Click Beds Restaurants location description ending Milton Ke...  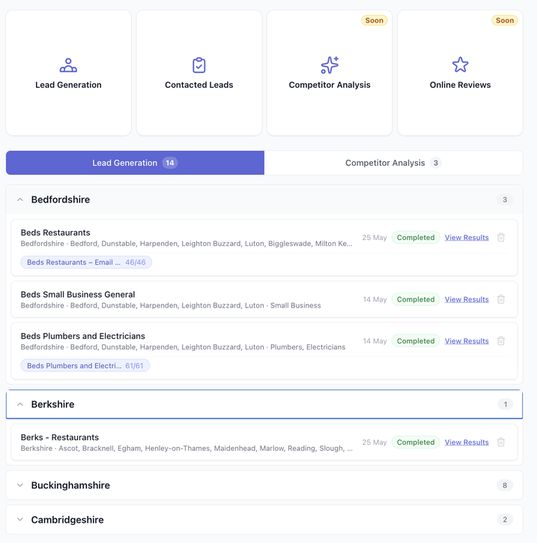[186, 243]
